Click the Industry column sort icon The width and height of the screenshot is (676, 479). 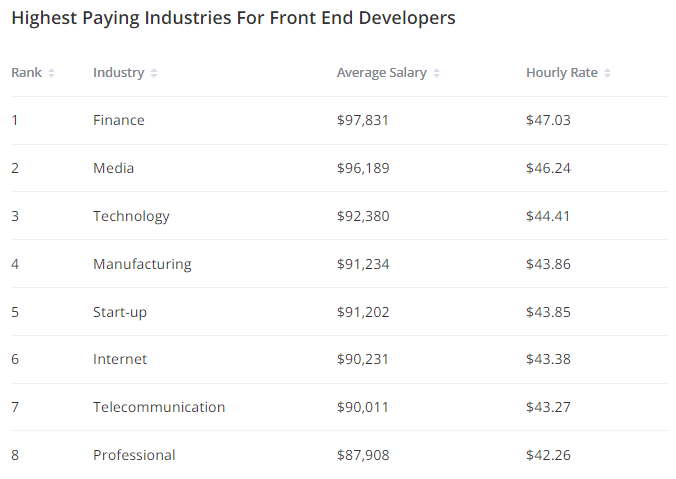click(x=154, y=73)
